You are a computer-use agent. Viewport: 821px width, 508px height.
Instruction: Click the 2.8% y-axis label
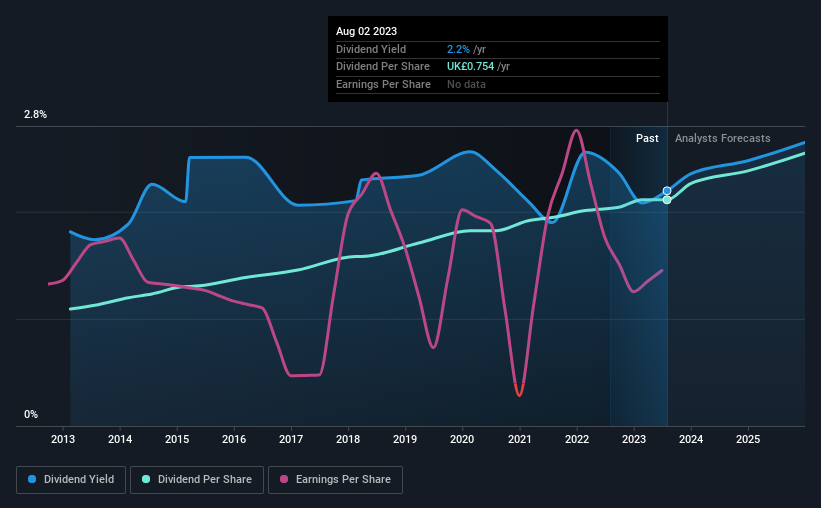click(35, 115)
